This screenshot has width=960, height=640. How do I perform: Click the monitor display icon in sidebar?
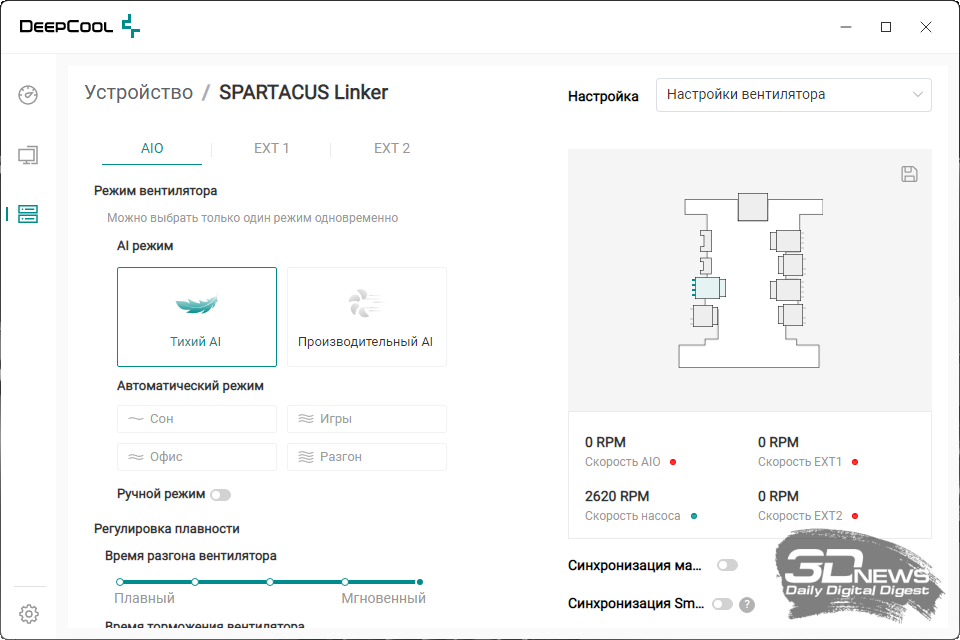pyautogui.click(x=28, y=155)
